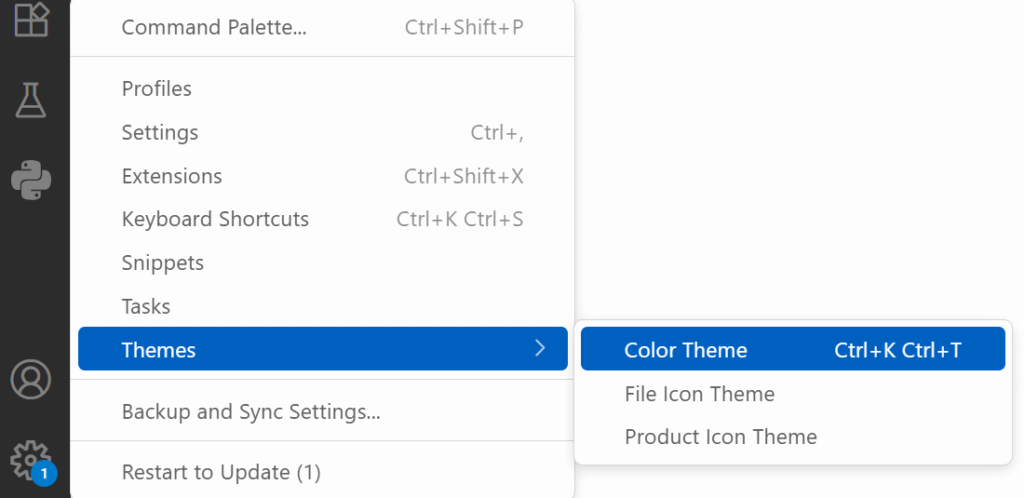Click the Tasks menu item
This screenshot has height=498, width=1024.
pos(146,306)
